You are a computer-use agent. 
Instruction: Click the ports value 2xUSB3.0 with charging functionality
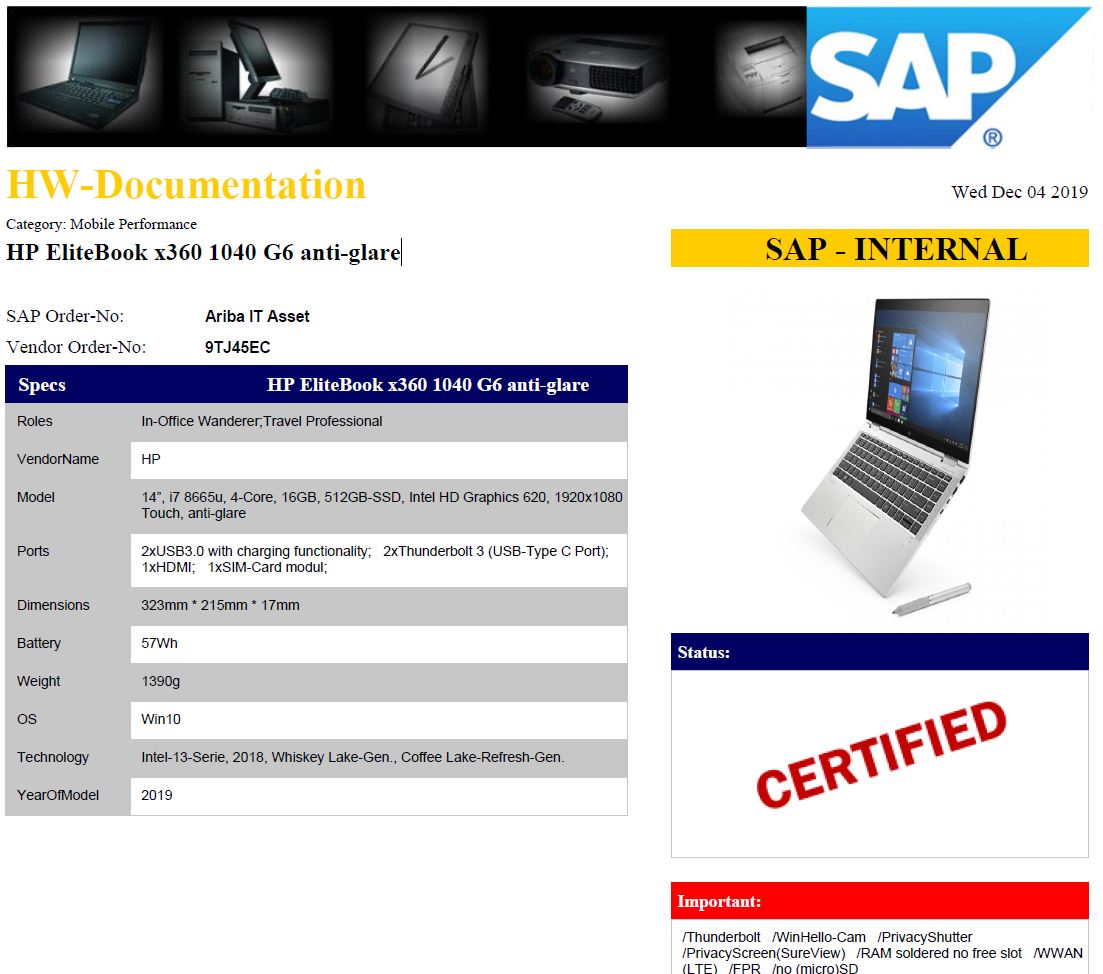point(374,559)
